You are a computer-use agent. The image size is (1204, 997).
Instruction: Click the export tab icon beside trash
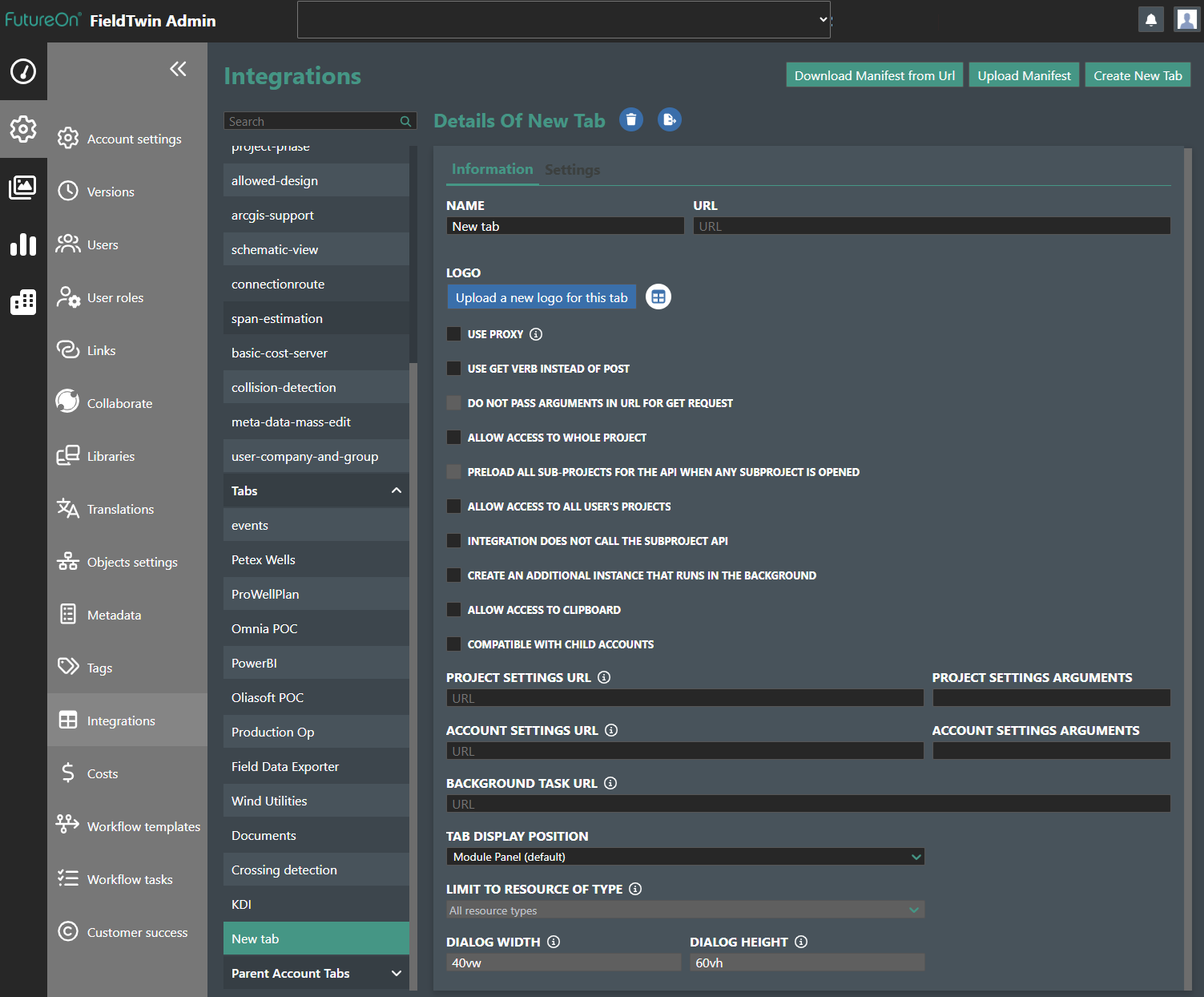coord(669,120)
